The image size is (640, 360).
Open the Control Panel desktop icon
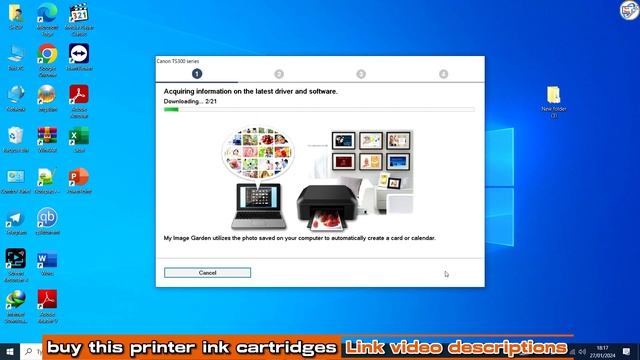[16, 181]
